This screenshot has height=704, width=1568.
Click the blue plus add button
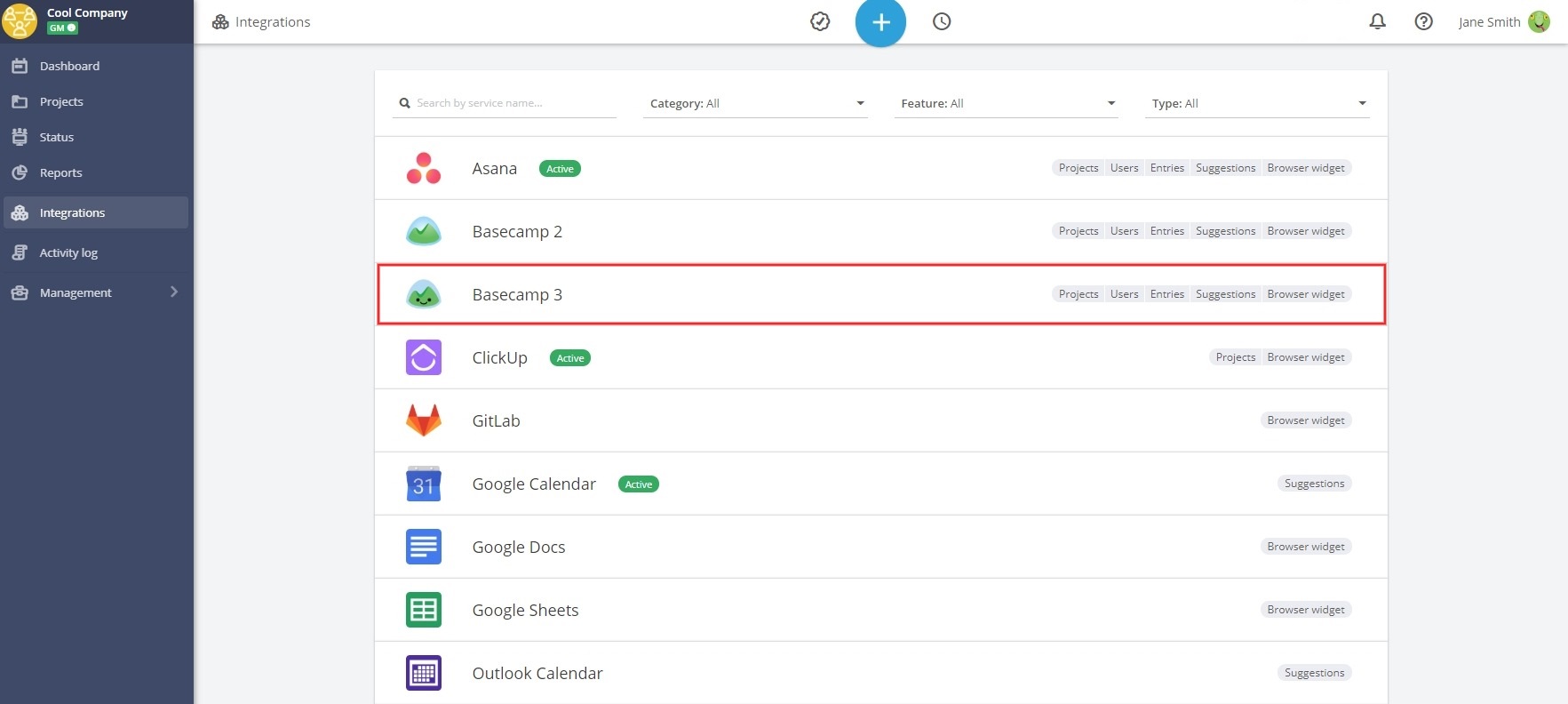point(880,22)
